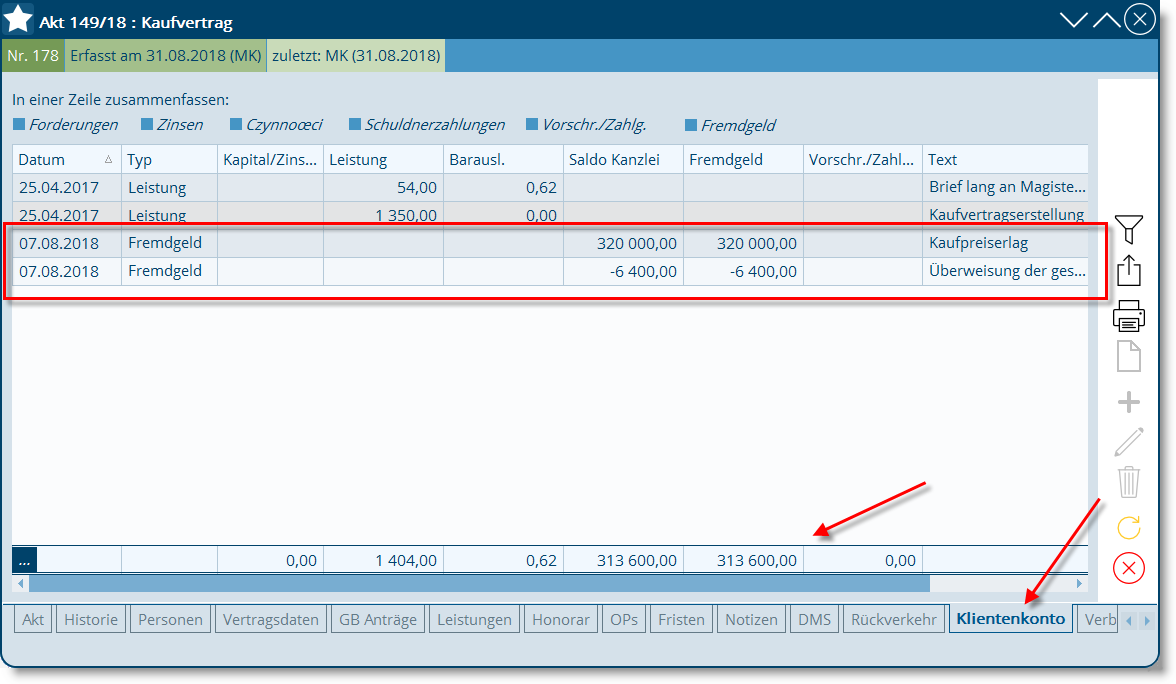
Task: Enable the Zinsen checkbox
Action: coord(147,126)
